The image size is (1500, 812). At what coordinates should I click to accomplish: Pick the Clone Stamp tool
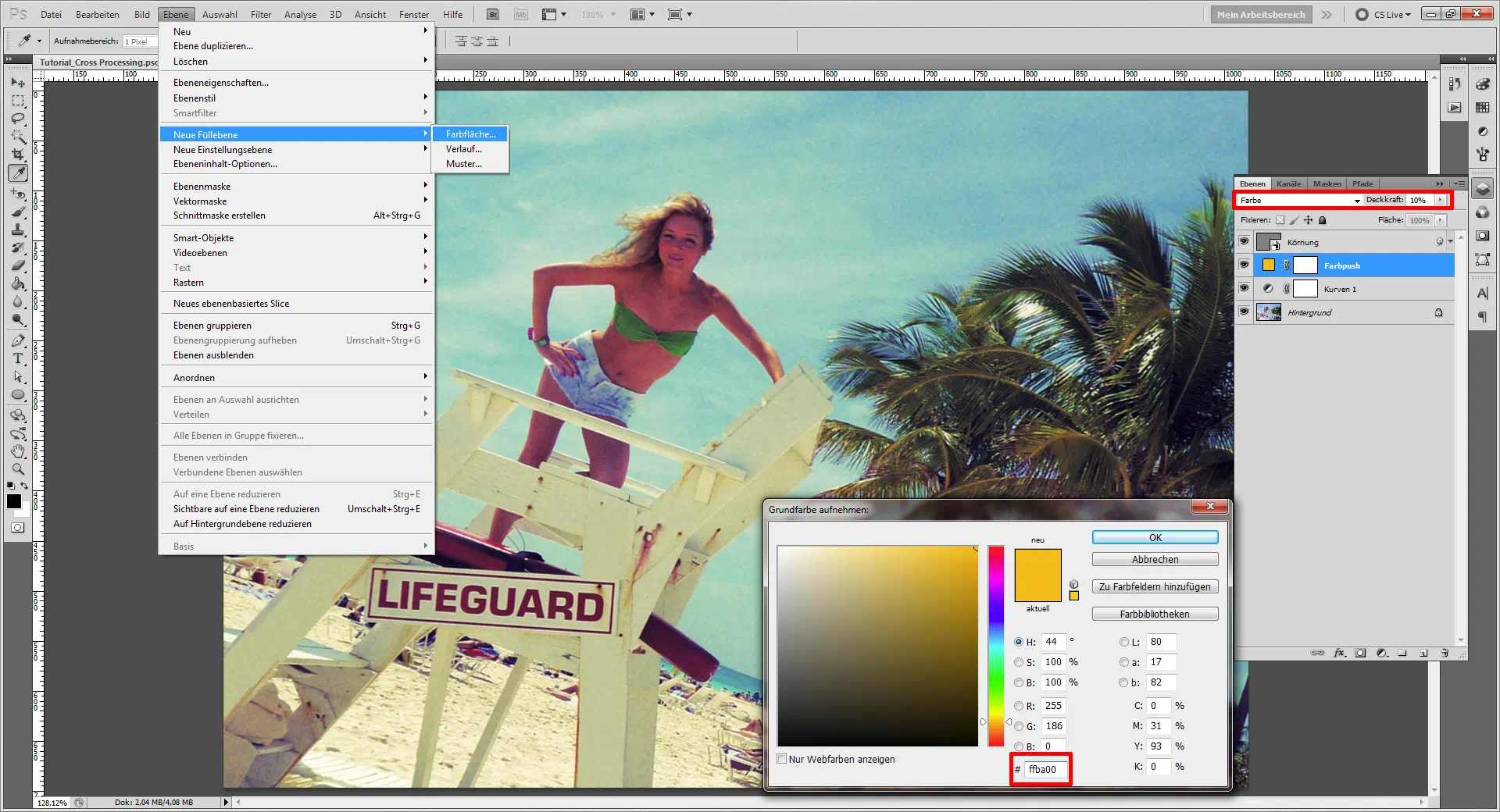coord(18,230)
